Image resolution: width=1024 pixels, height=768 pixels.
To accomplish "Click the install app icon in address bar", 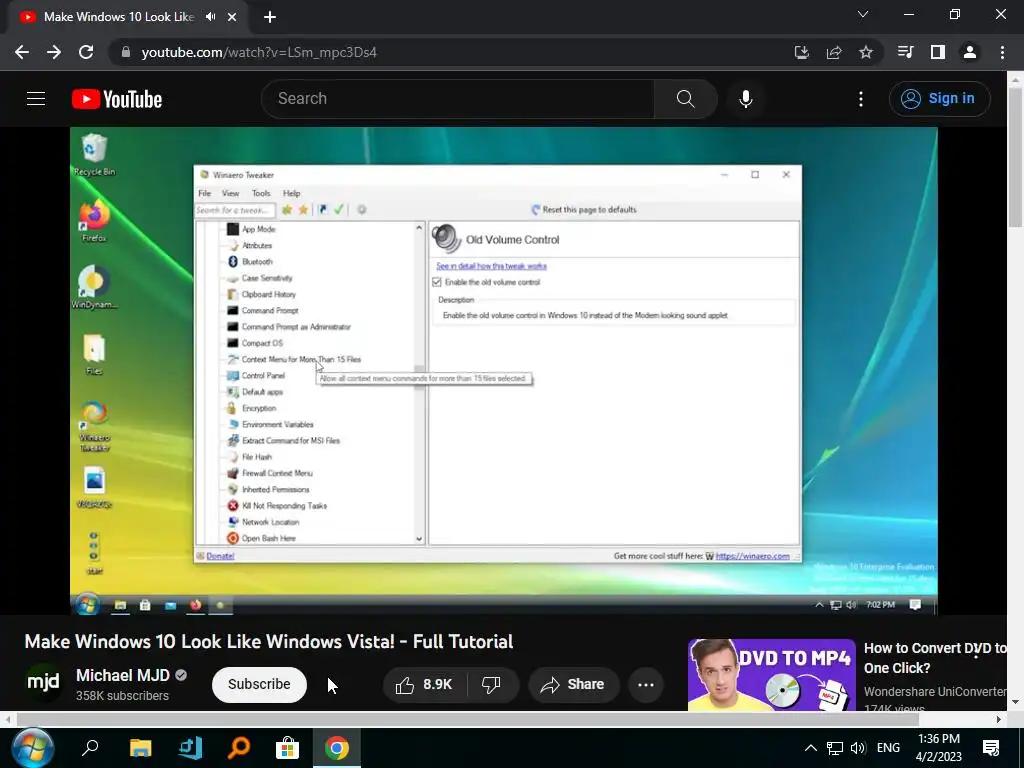I will click(801, 52).
